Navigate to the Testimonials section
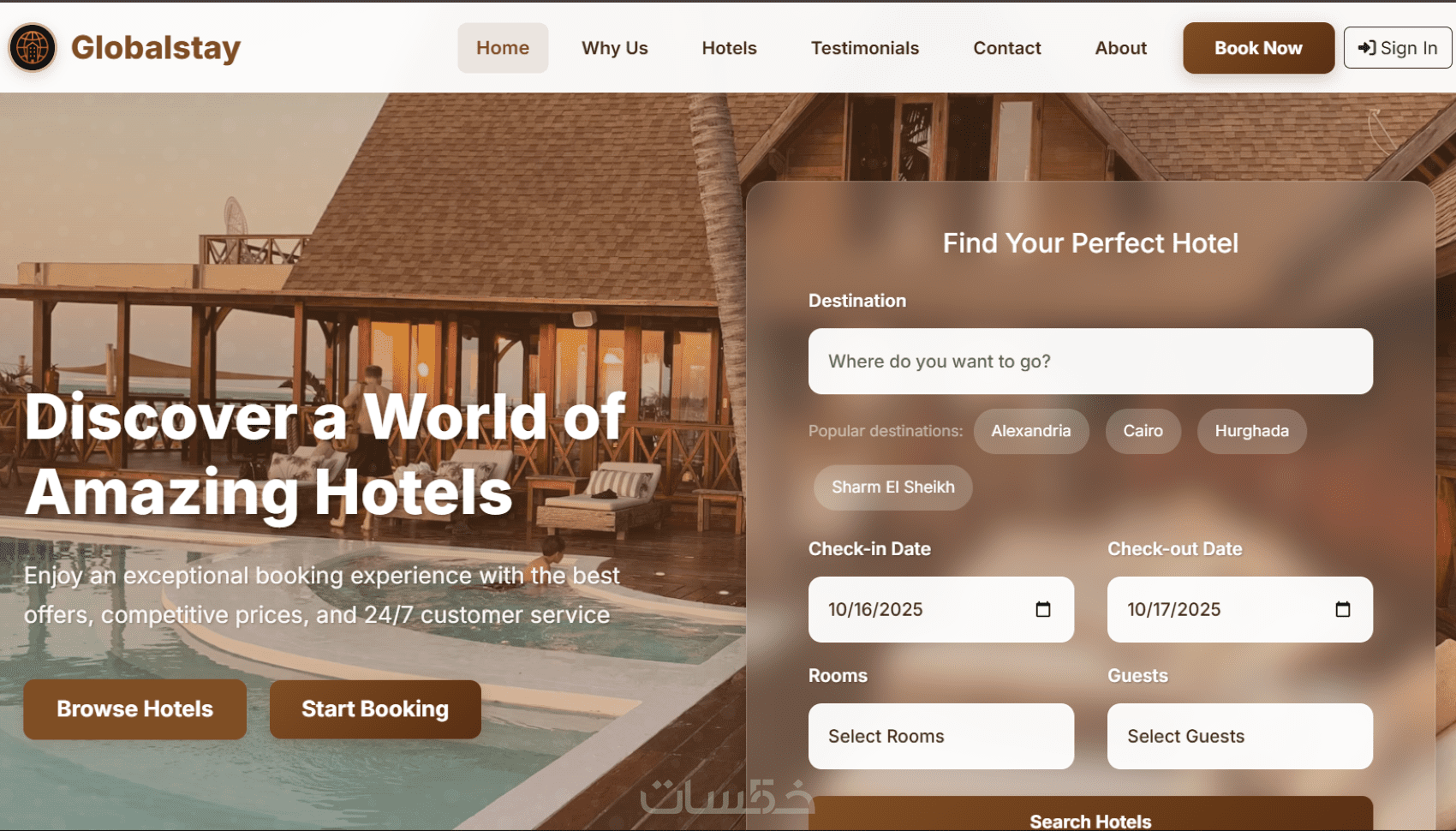Viewport: 1456px width, 831px height. click(x=865, y=48)
